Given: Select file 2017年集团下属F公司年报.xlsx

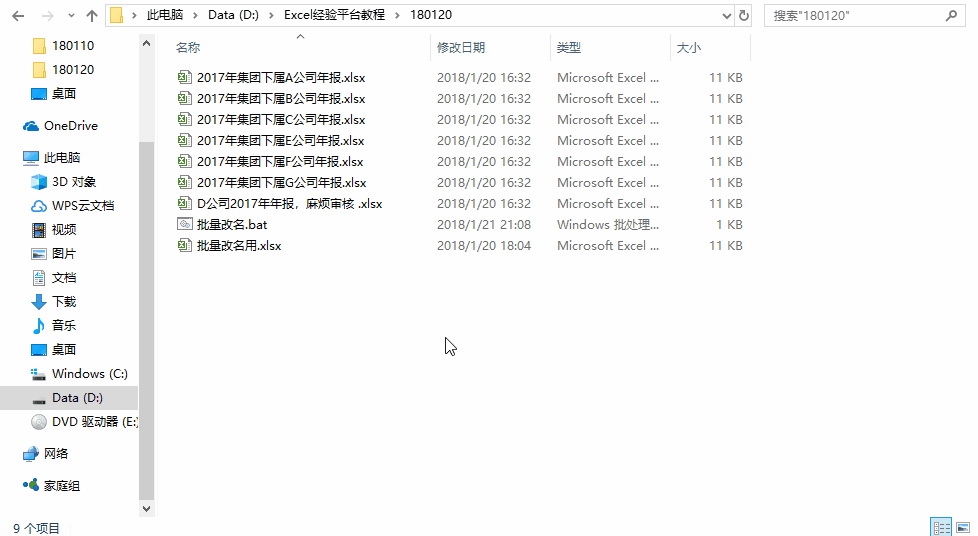Looking at the screenshot, I should [279, 162].
